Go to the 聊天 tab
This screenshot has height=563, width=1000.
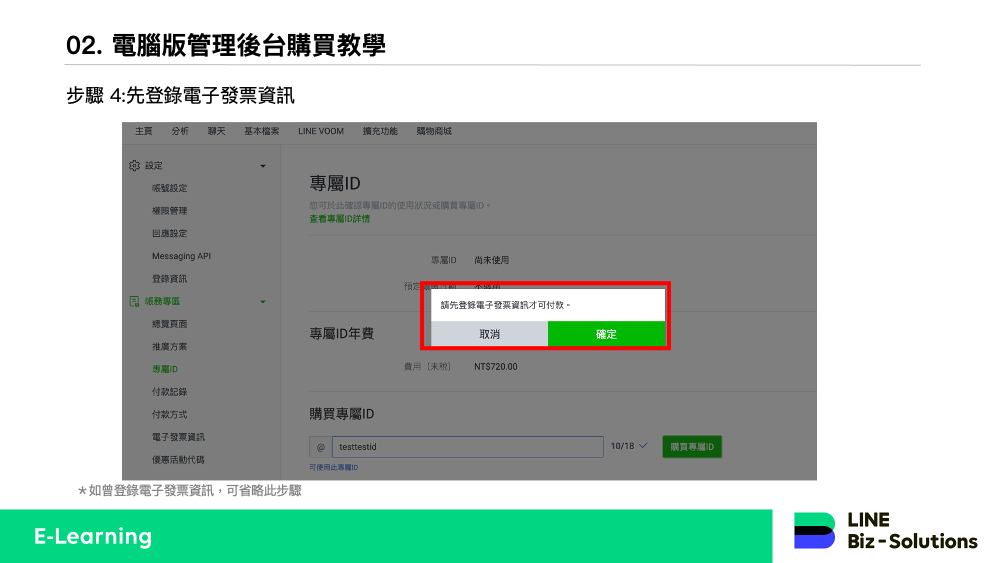click(x=216, y=131)
